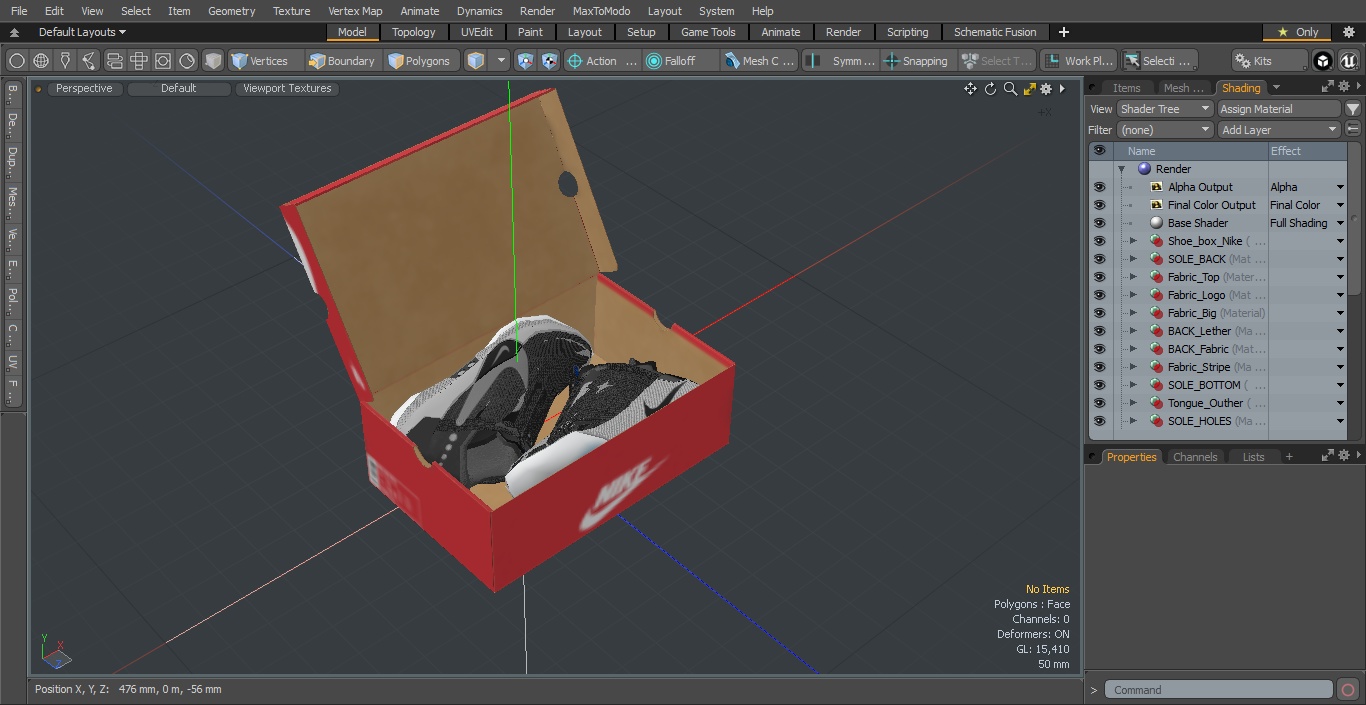This screenshot has height=705, width=1366.
Task: Switch to the Schematic Fusion layout tab
Action: click(x=995, y=32)
